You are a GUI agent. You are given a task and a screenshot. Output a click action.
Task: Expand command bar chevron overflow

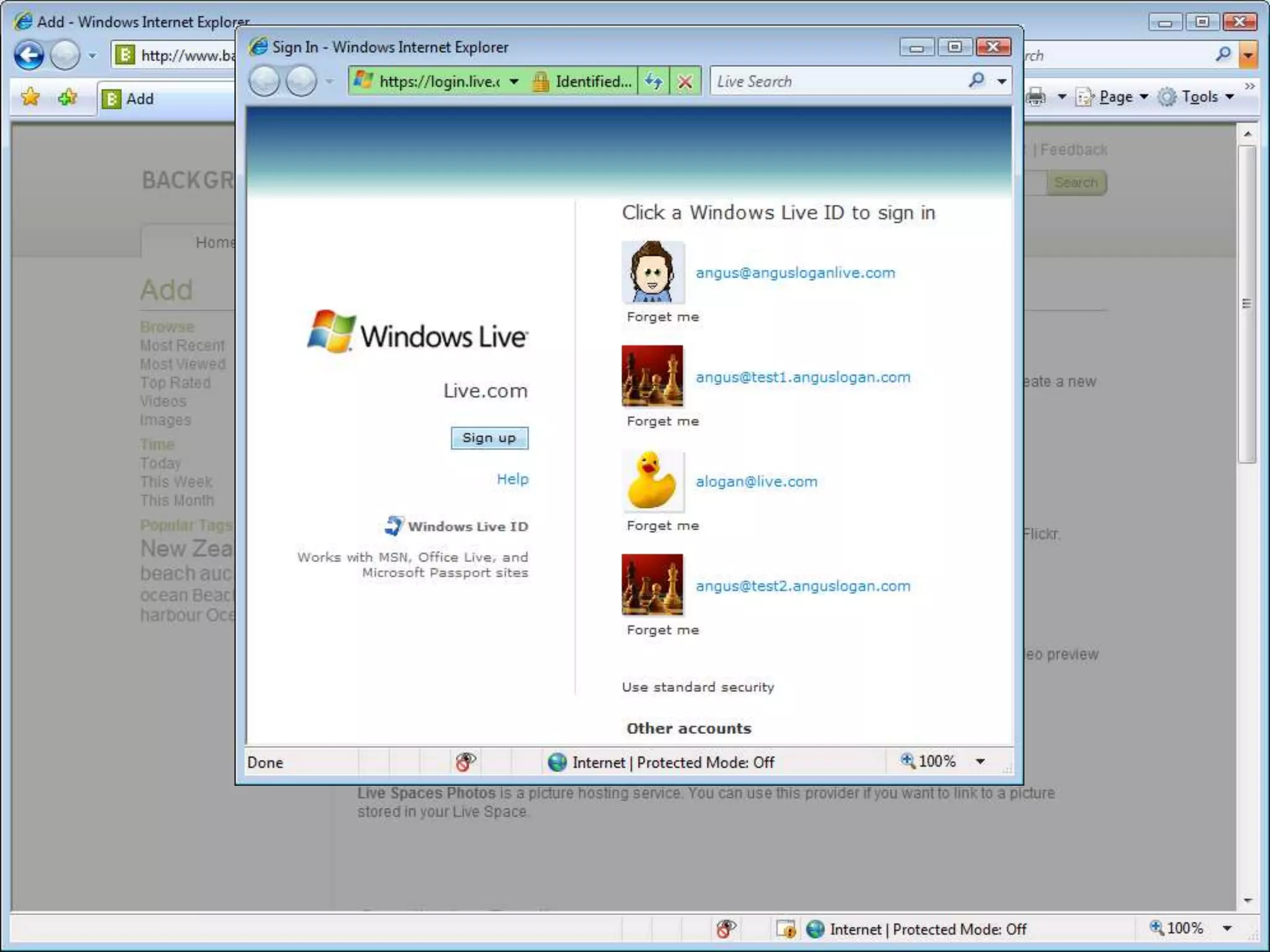click(1250, 86)
